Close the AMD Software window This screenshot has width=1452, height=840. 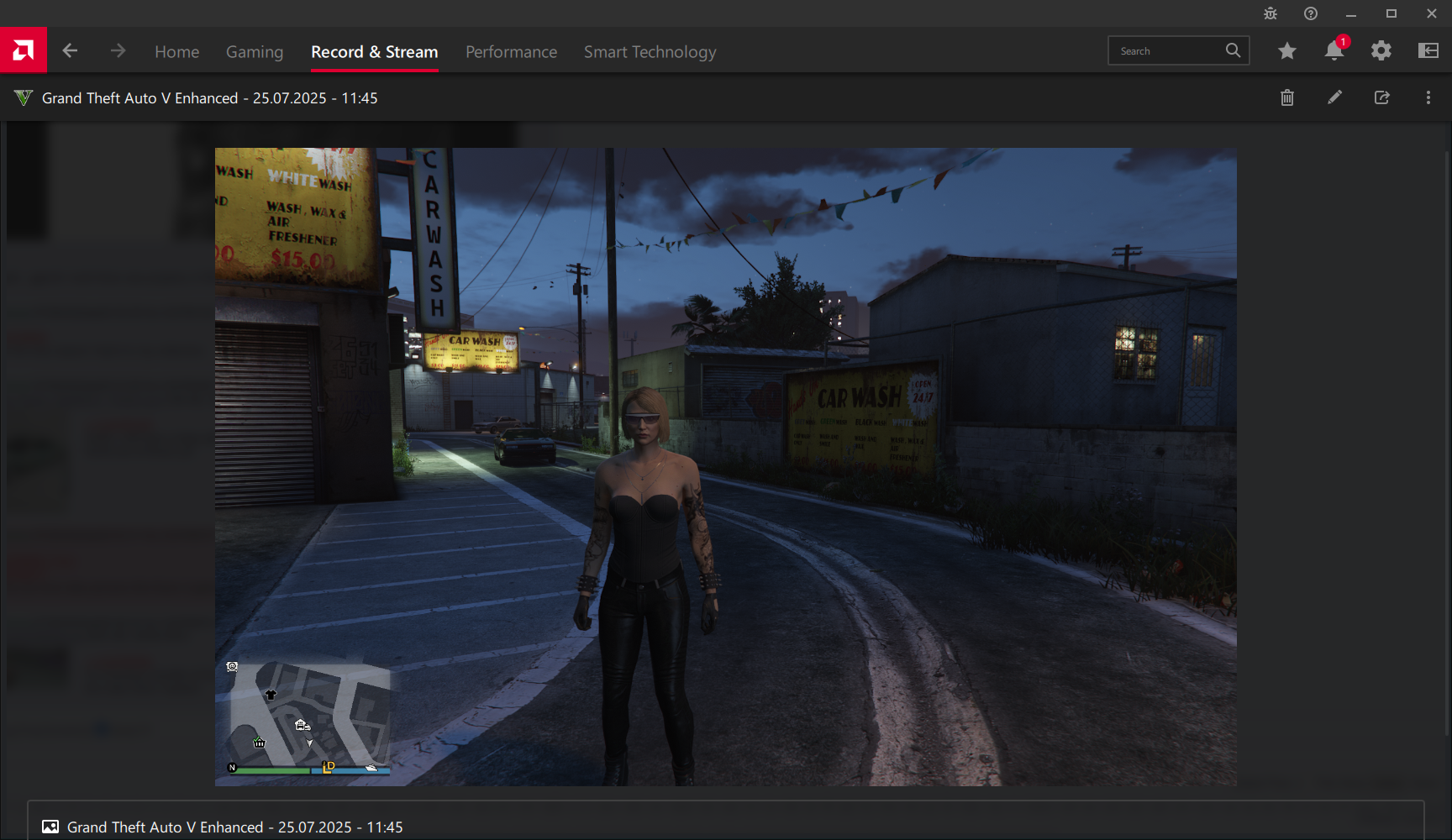tap(1432, 13)
